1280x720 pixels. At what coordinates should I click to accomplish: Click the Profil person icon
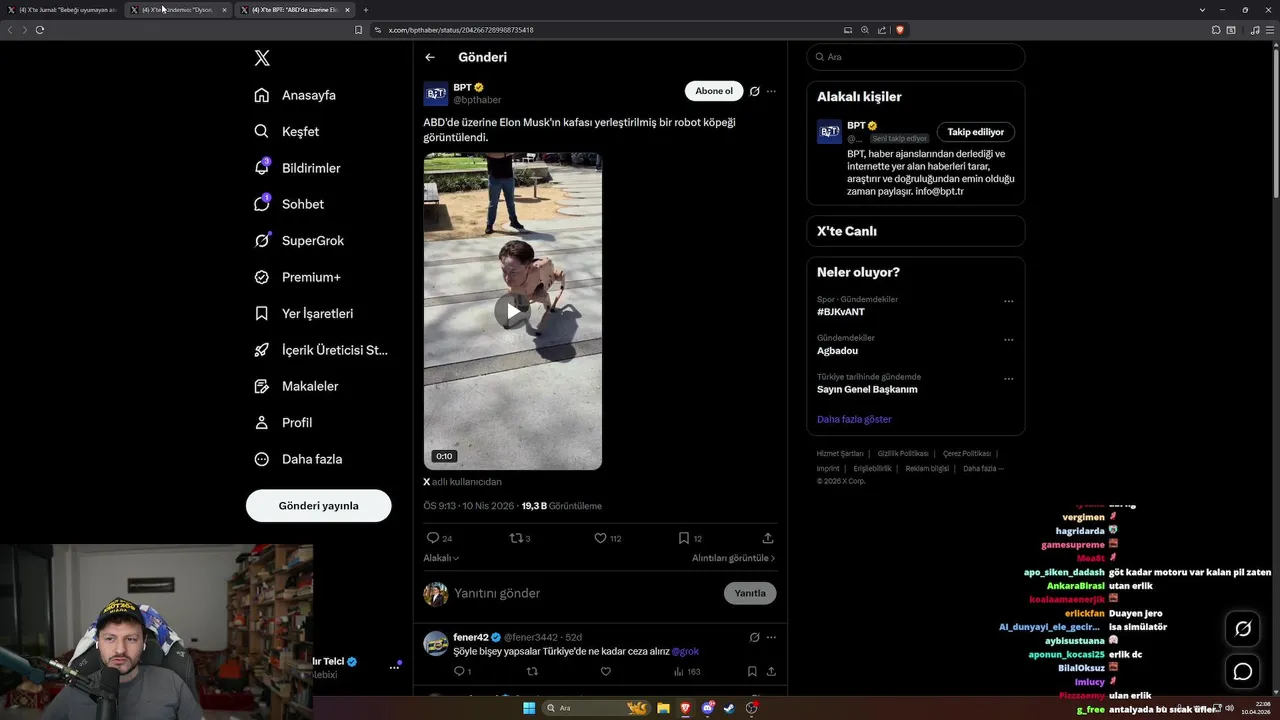pos(261,422)
